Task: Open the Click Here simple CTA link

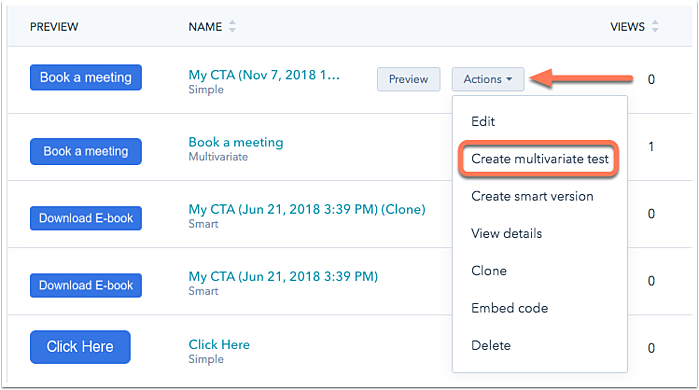Action: point(219,345)
